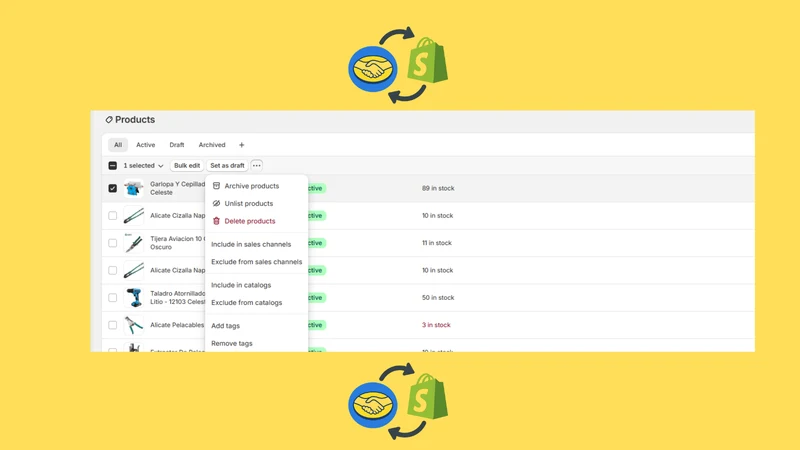
Task: Open Garlopa Y Cepillad product thumbnail
Action: click(134, 188)
